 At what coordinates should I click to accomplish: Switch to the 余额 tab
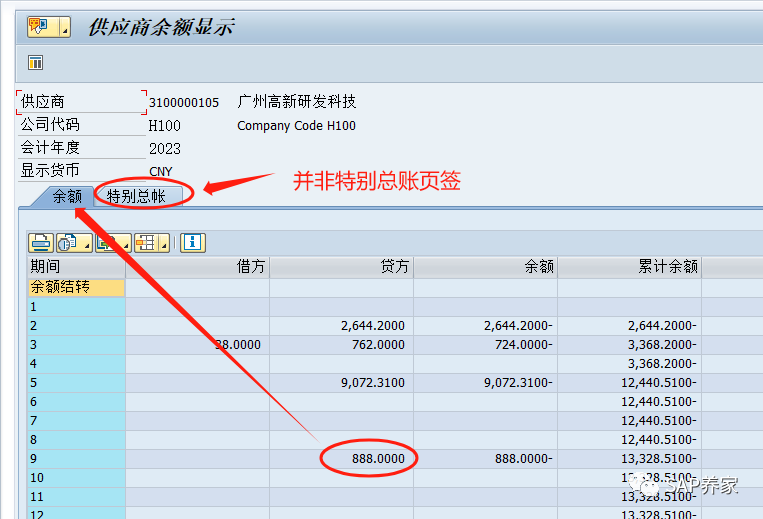tap(67, 197)
